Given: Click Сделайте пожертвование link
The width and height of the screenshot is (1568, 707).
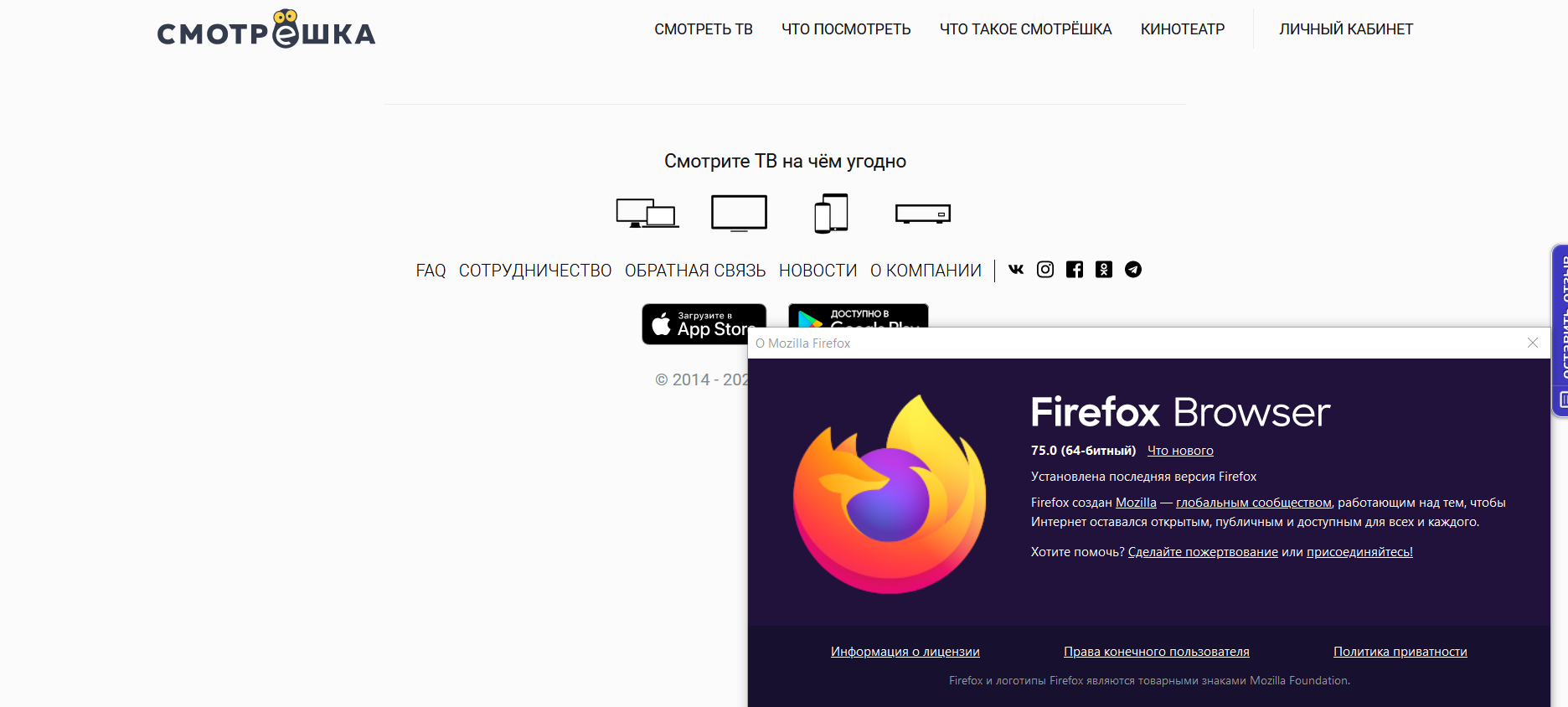Looking at the screenshot, I should (x=1203, y=552).
